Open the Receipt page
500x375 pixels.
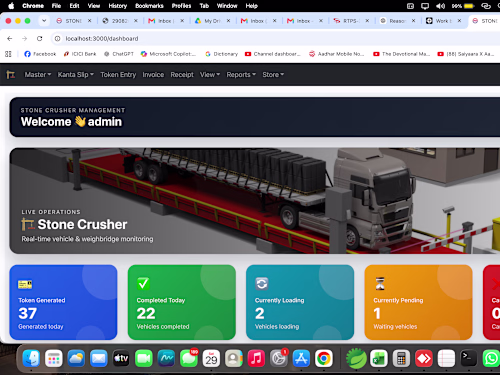click(182, 75)
